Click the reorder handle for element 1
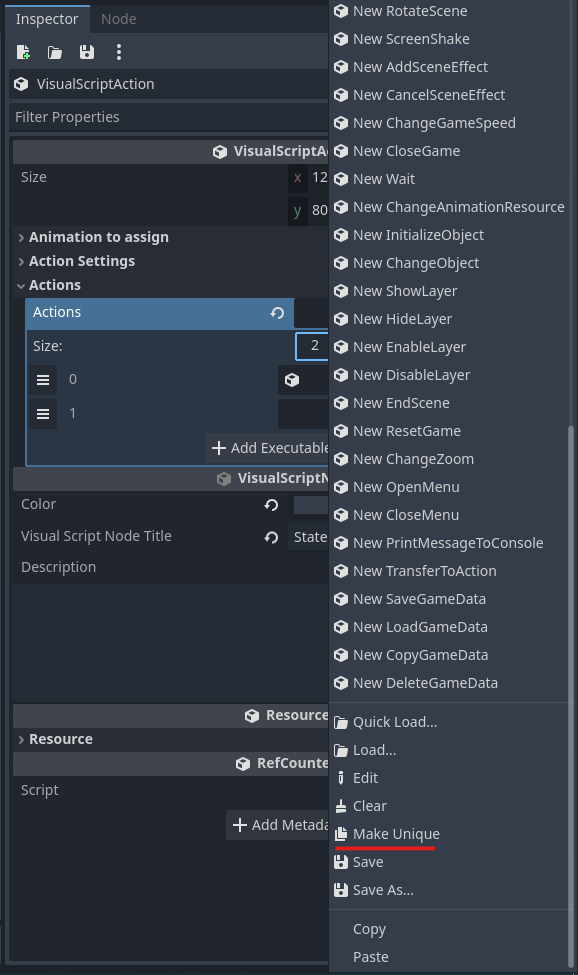 pyautogui.click(x=43, y=414)
